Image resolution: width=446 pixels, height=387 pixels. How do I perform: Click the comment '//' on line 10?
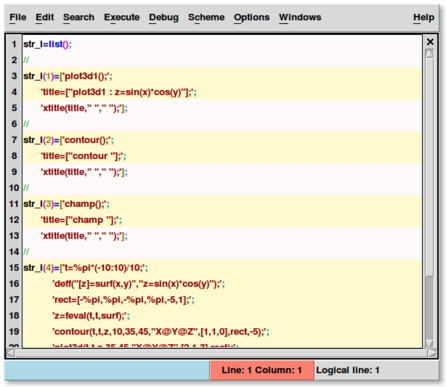[x=26, y=188]
